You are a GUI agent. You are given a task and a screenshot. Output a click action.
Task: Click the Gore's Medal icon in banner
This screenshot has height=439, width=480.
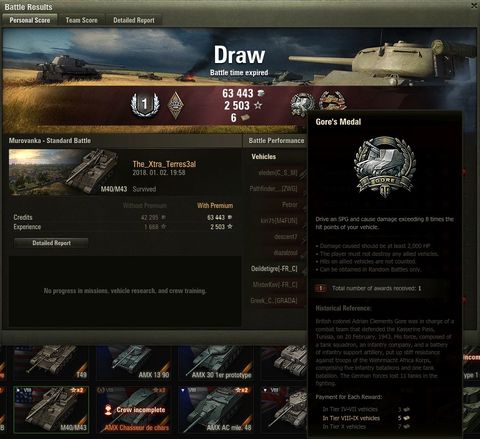coord(302,104)
